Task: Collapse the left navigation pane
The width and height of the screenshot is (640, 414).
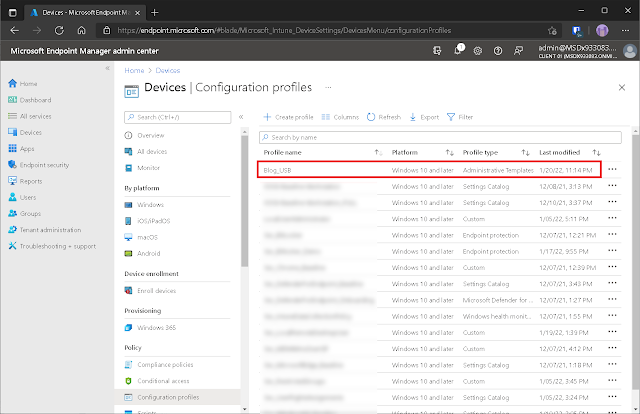Action: [107, 68]
